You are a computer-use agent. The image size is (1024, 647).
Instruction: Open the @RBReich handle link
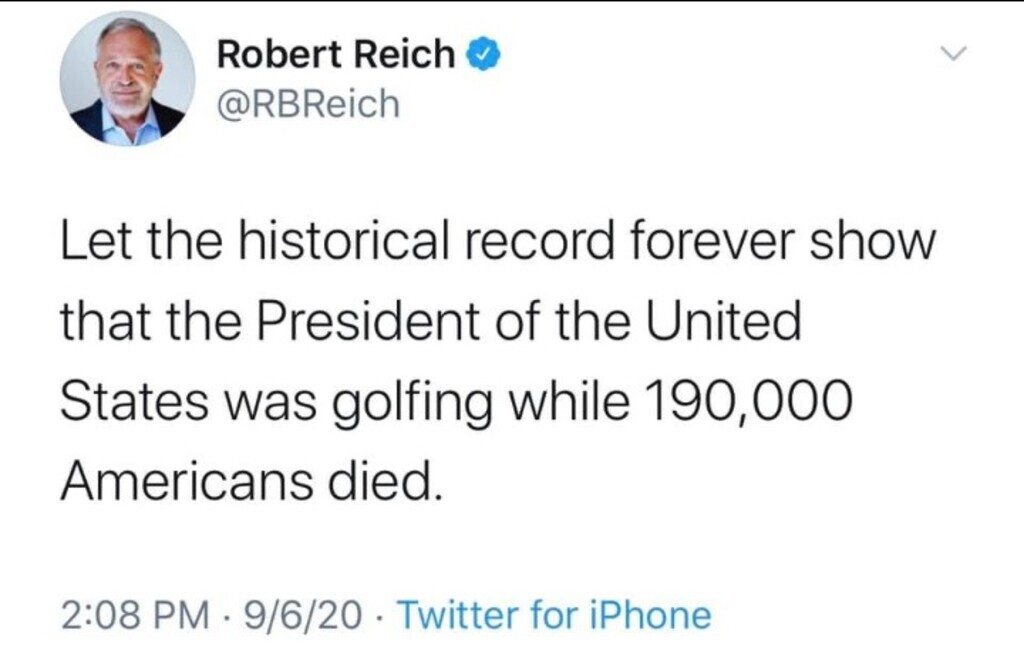tap(308, 103)
